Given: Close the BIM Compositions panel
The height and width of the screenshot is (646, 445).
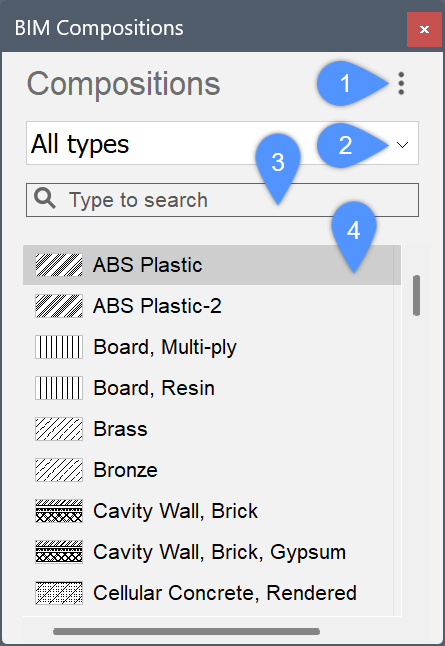Looking at the screenshot, I should [424, 29].
